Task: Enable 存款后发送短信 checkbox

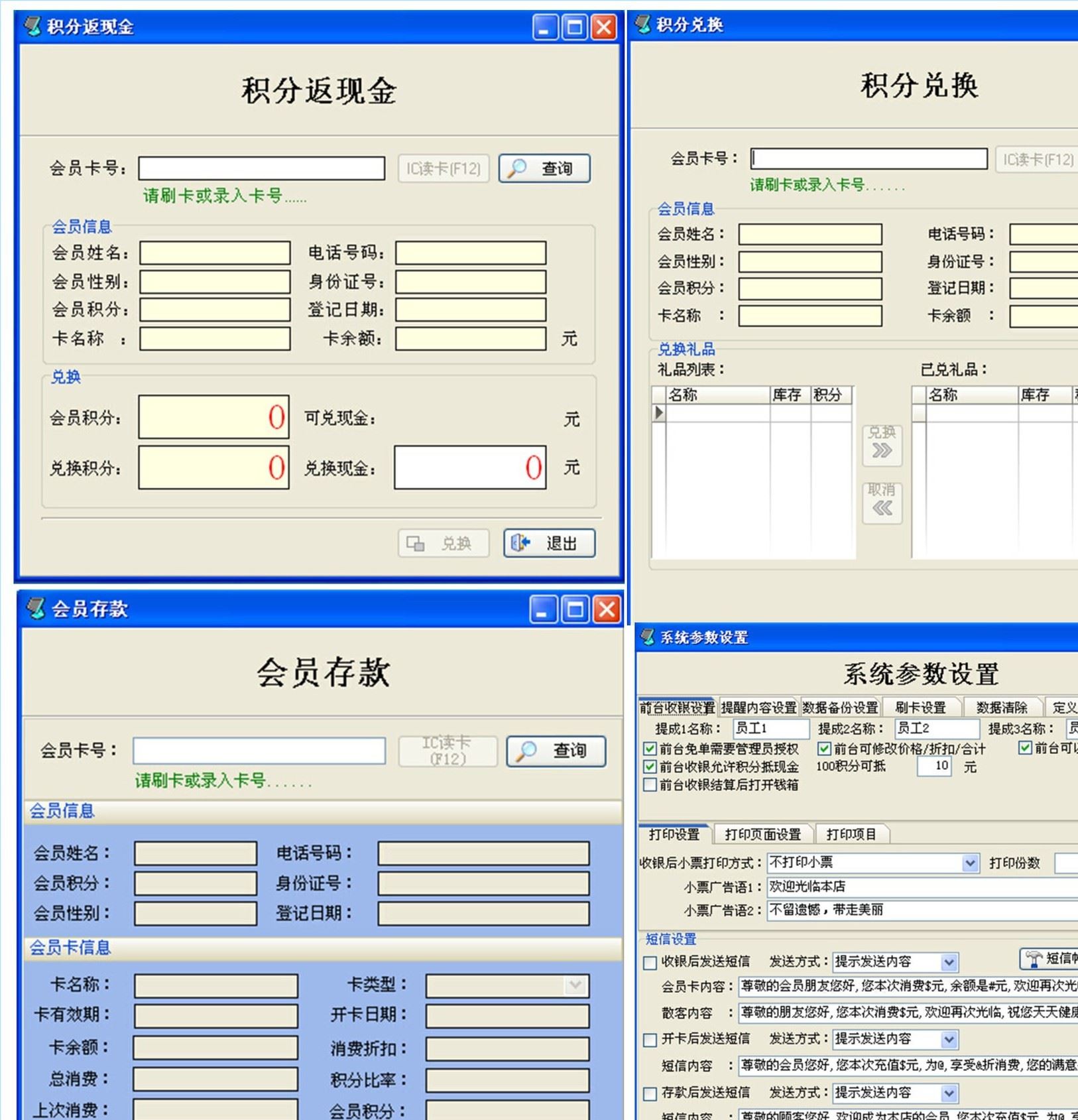Action: [650, 1093]
